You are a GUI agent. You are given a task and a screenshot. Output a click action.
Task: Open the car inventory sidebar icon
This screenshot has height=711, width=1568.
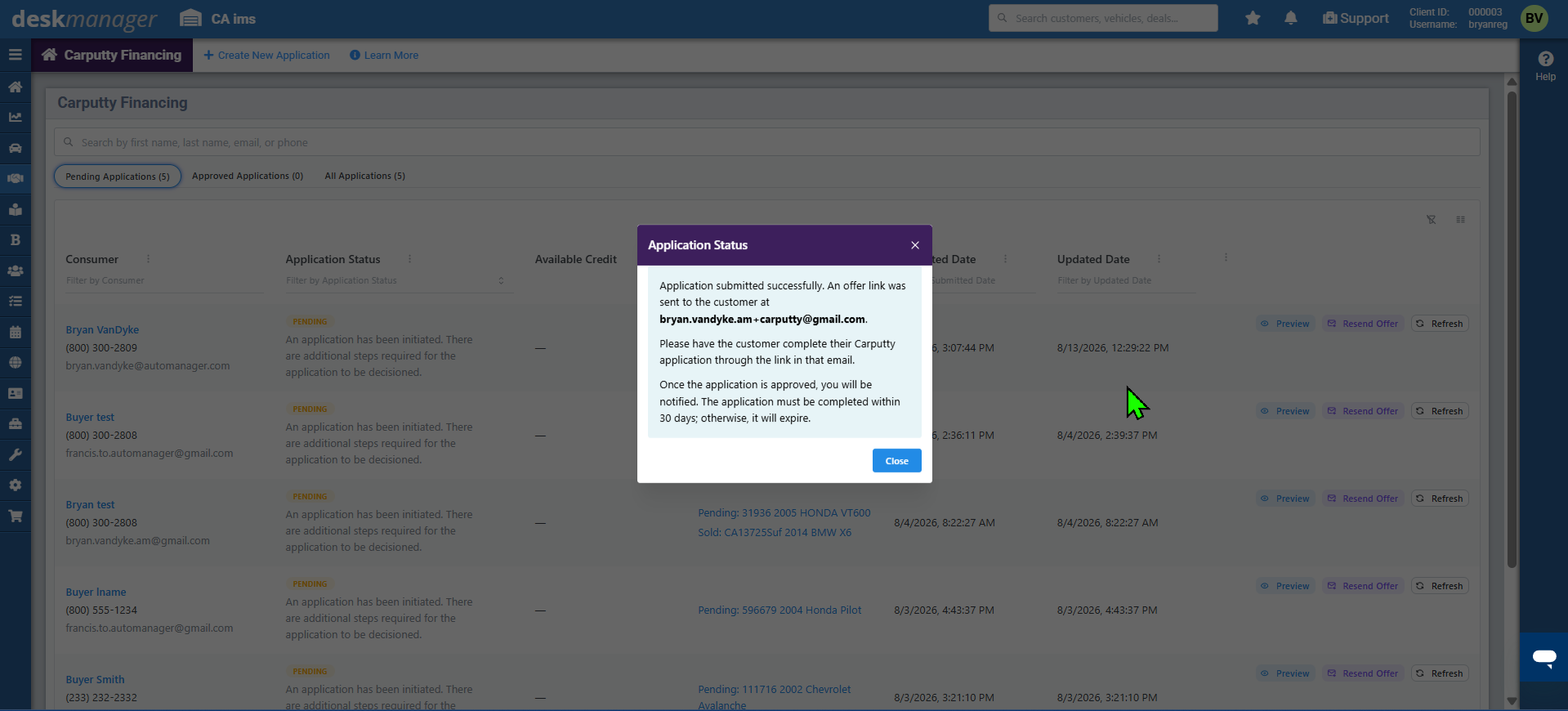[x=15, y=148]
